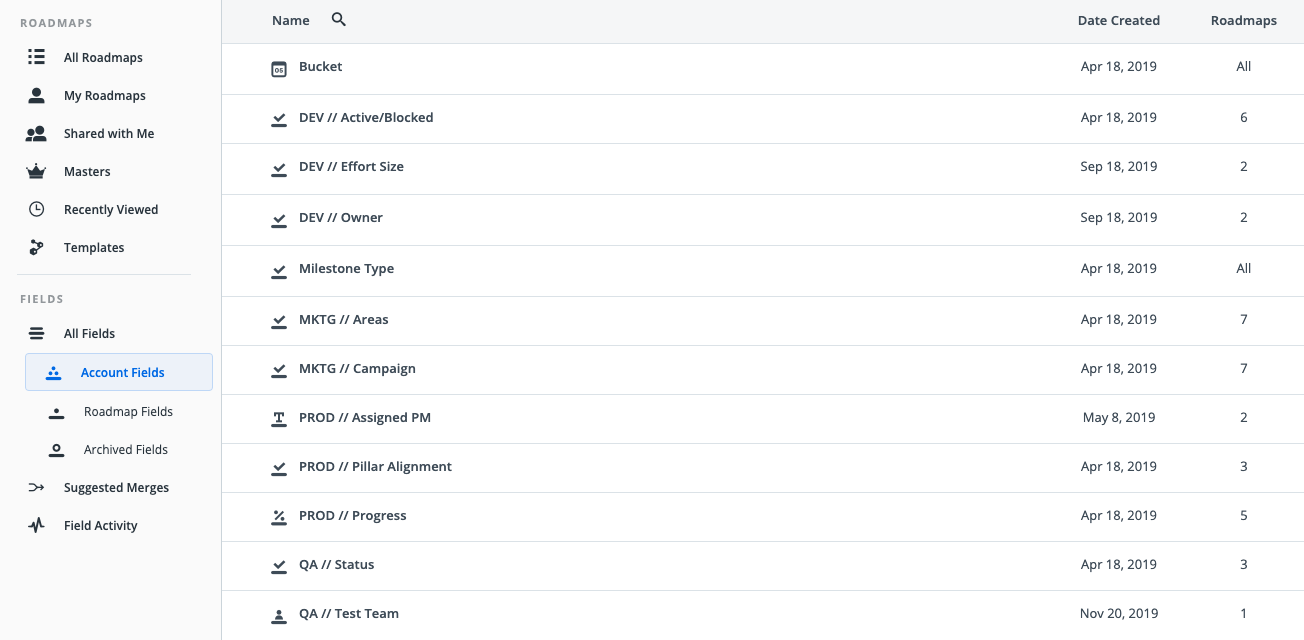Viewport: 1304px width, 640px height.
Task: Click the Masters crown icon
Action: pyautogui.click(x=36, y=171)
